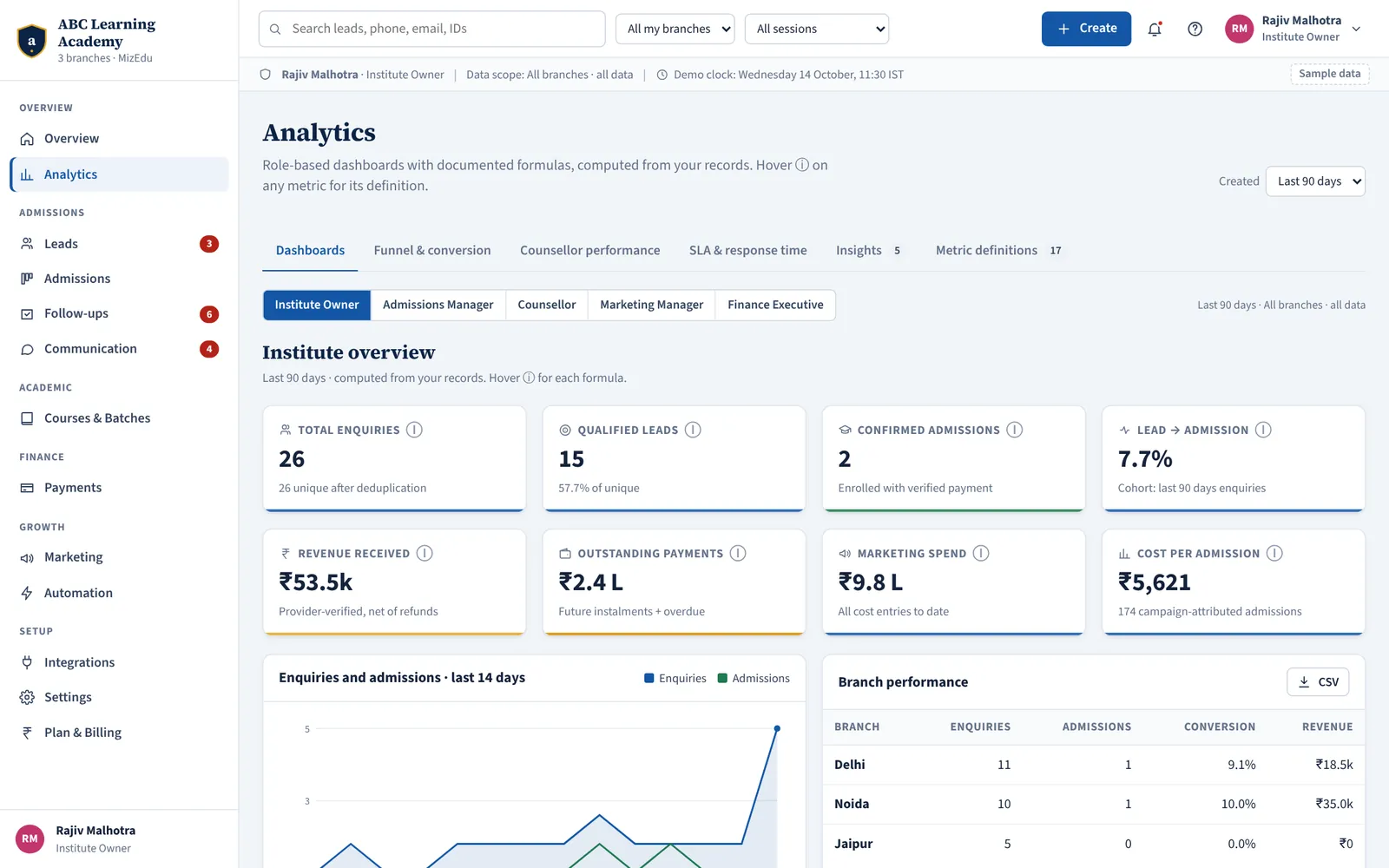Go to Courses & Batches in the sidebar
The width and height of the screenshot is (1389, 868).
tap(120, 418)
